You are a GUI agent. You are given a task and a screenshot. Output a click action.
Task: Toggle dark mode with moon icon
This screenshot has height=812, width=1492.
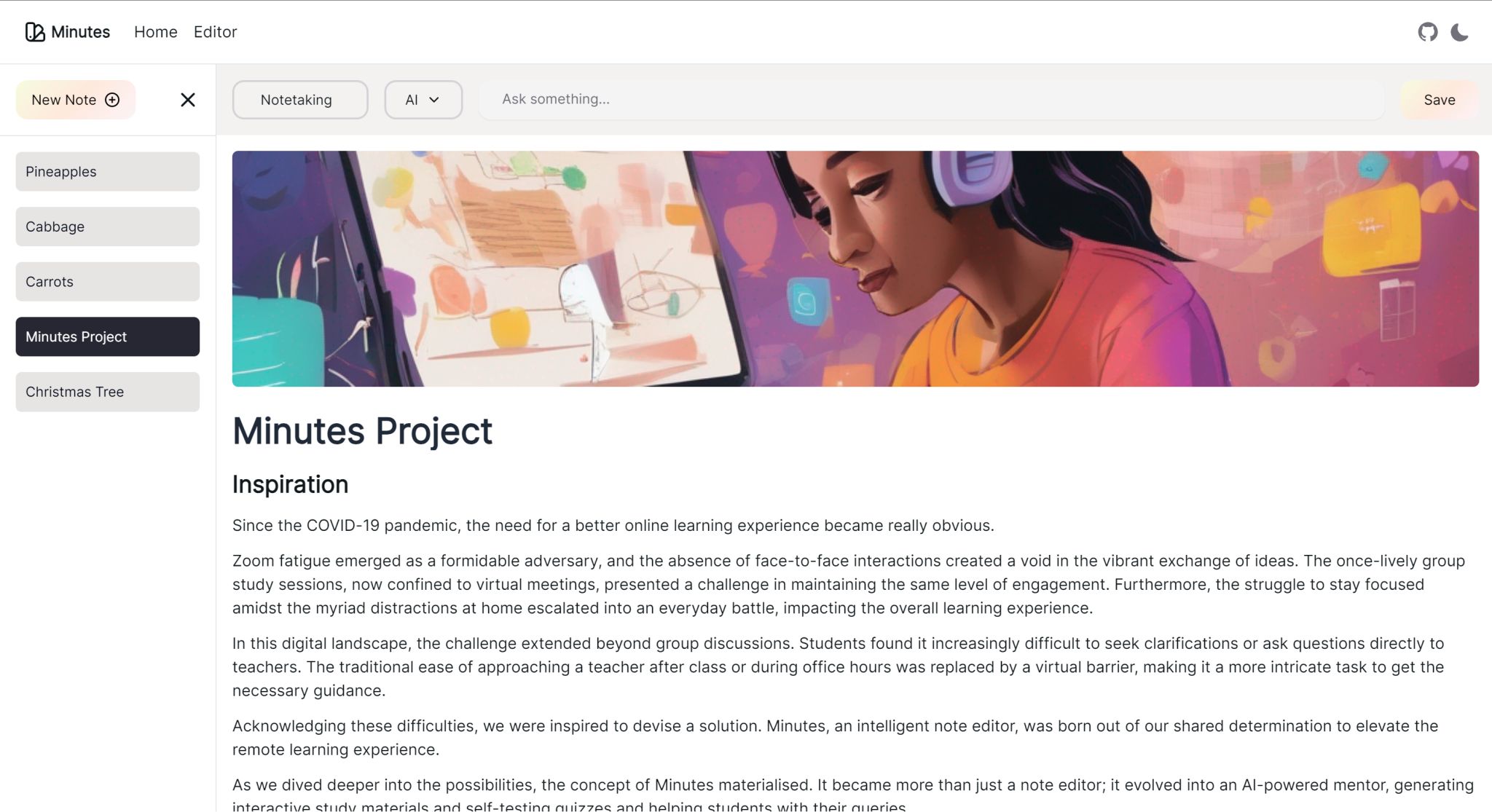[x=1459, y=32]
